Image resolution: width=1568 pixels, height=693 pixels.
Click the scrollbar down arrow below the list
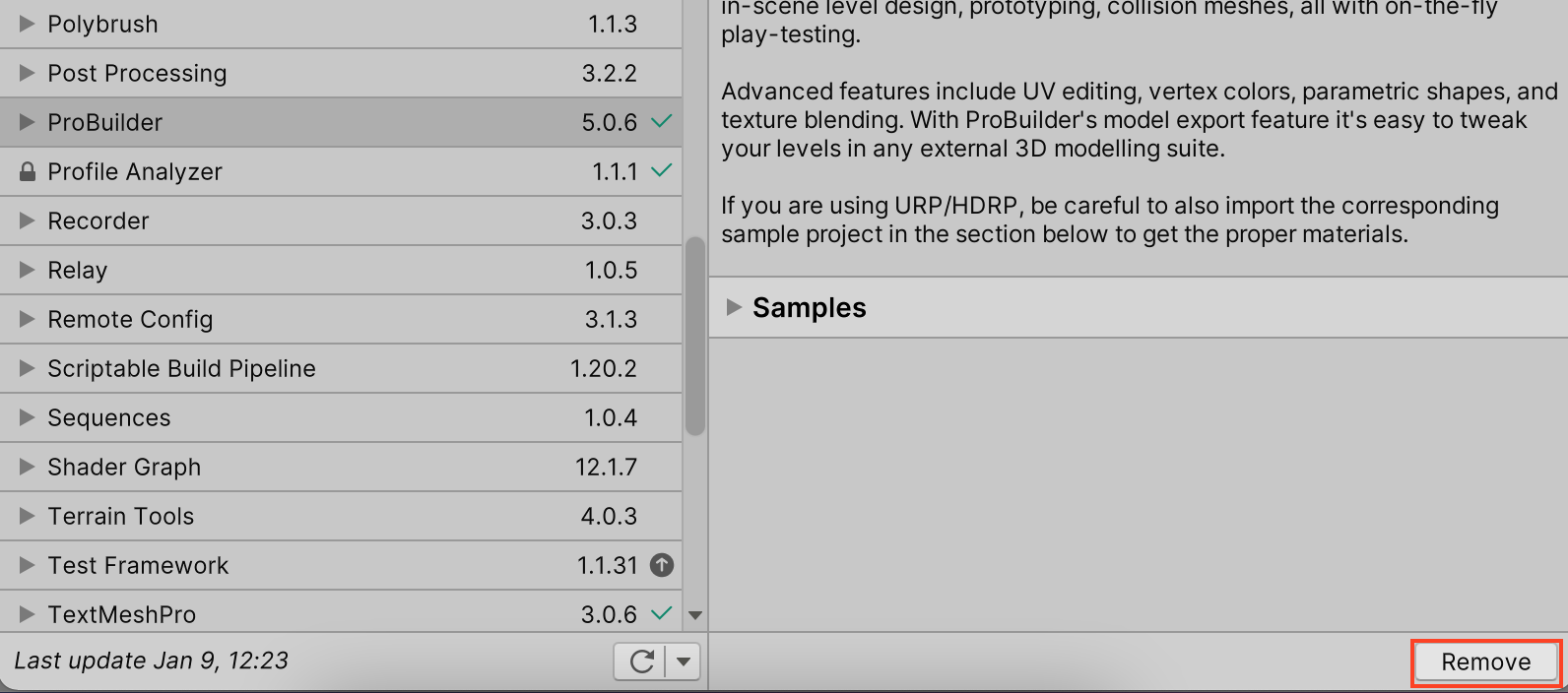click(695, 614)
